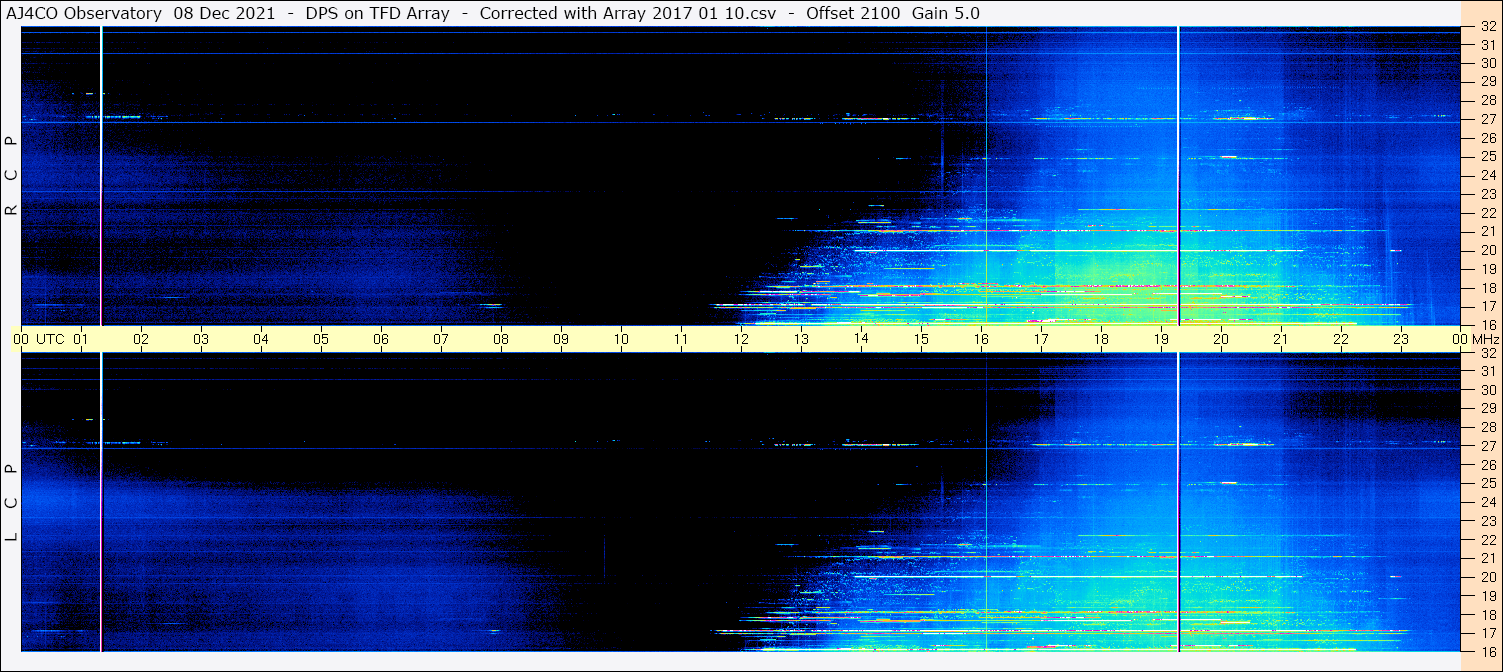This screenshot has height=672, width=1503.
Task: Click the 'R C P' vertical panel label
Action: [x=12, y=175]
